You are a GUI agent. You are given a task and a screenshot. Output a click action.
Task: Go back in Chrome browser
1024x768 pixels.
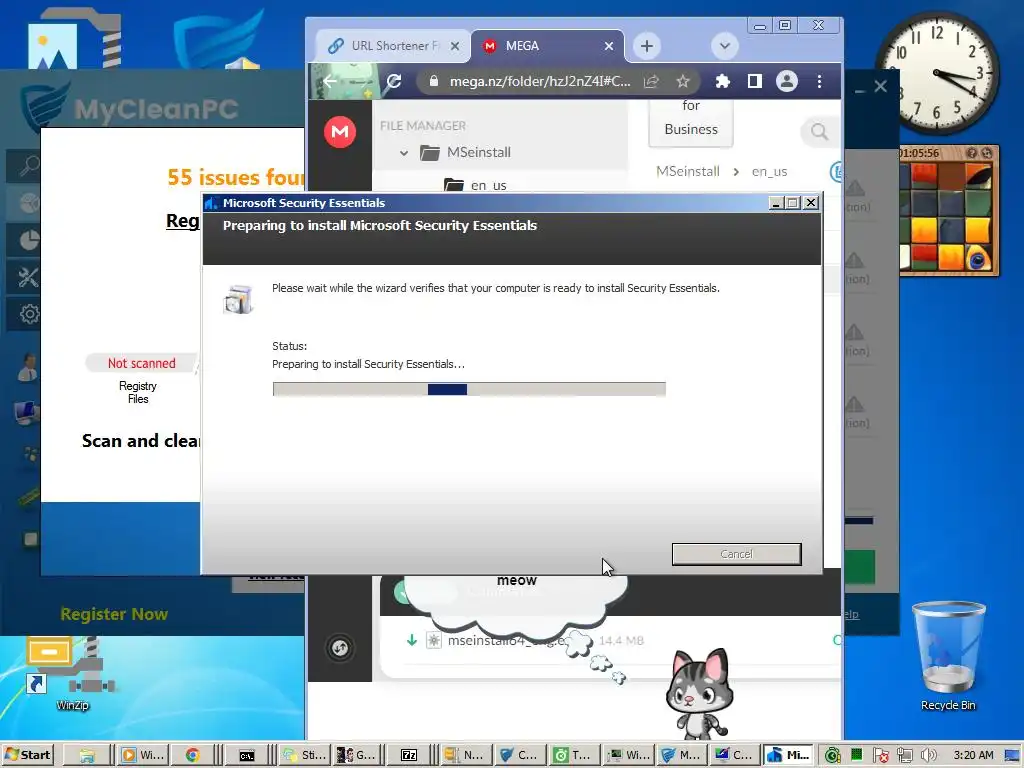point(330,81)
